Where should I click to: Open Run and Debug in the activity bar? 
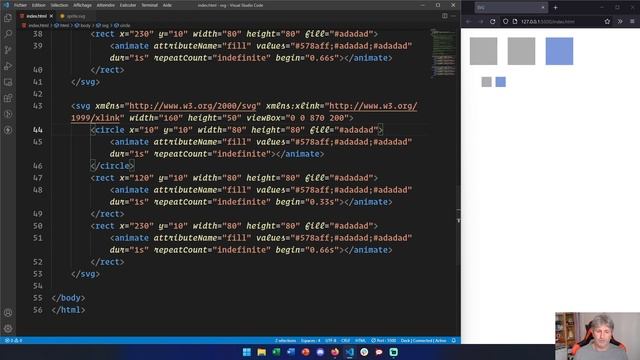(8, 66)
